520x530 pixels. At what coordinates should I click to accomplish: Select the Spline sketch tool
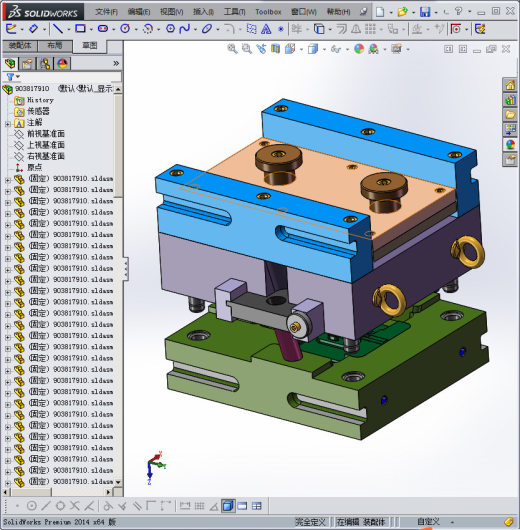tap(185, 29)
